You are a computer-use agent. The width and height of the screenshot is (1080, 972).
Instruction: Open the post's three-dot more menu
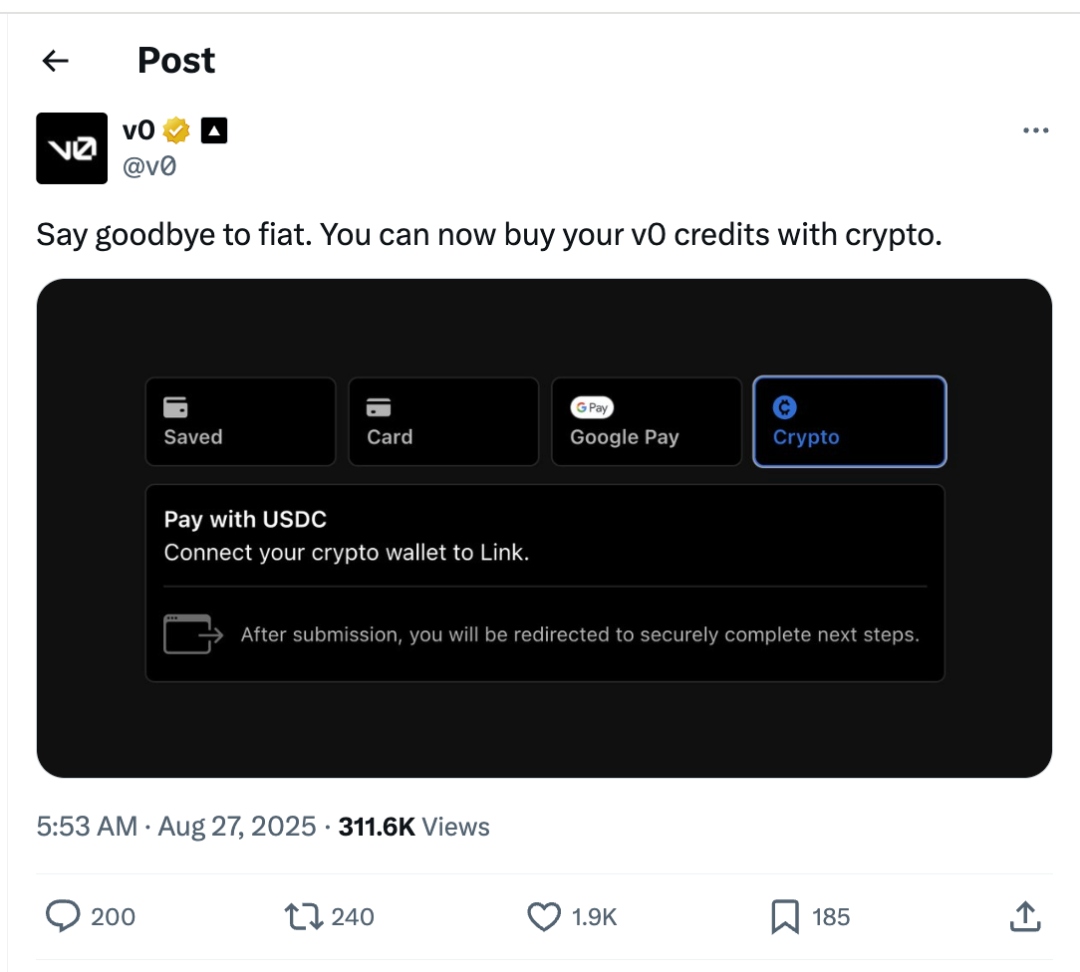tap(1035, 131)
